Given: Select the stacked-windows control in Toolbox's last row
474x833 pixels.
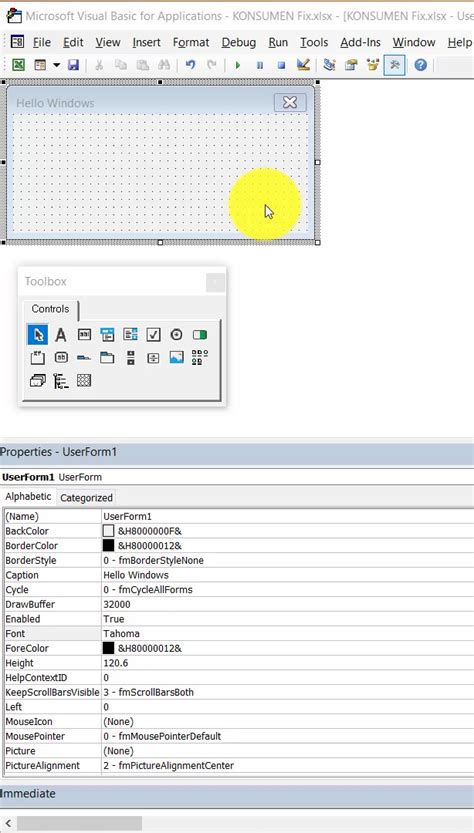Looking at the screenshot, I should click(38, 380).
